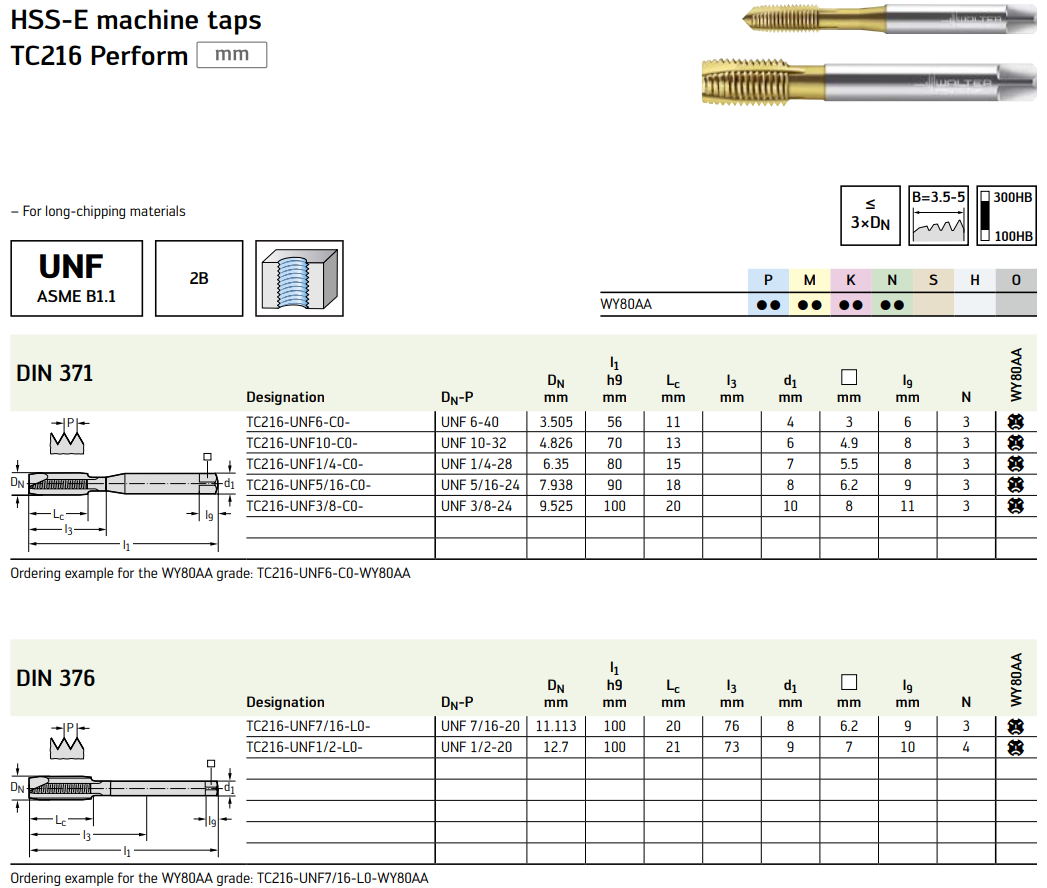Click the rotated WY80AA header in DIN 376 table
The width and height of the screenshot is (1047, 888).
pos(1016,680)
